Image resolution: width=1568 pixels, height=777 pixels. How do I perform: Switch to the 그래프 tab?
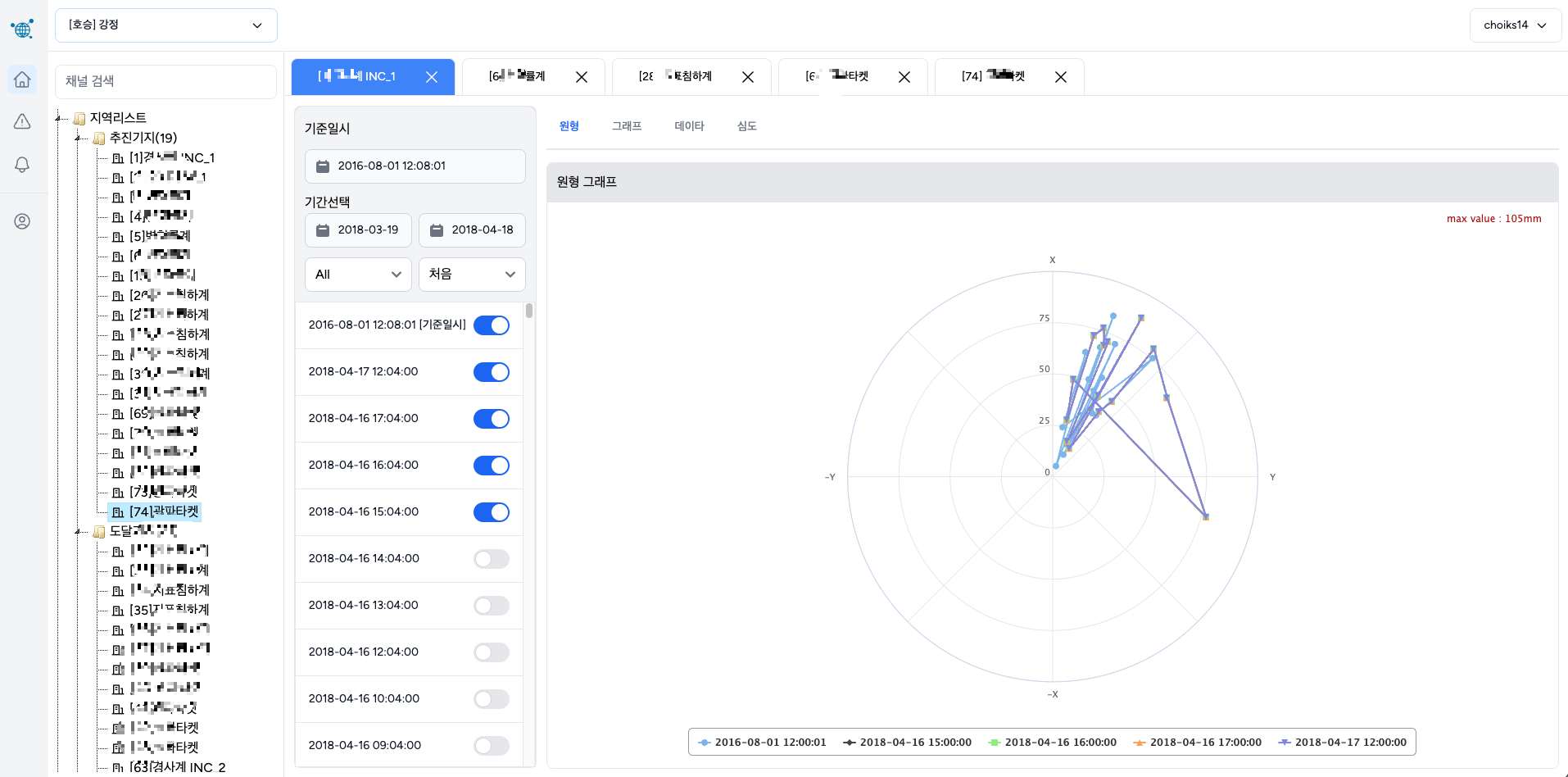pos(627,126)
